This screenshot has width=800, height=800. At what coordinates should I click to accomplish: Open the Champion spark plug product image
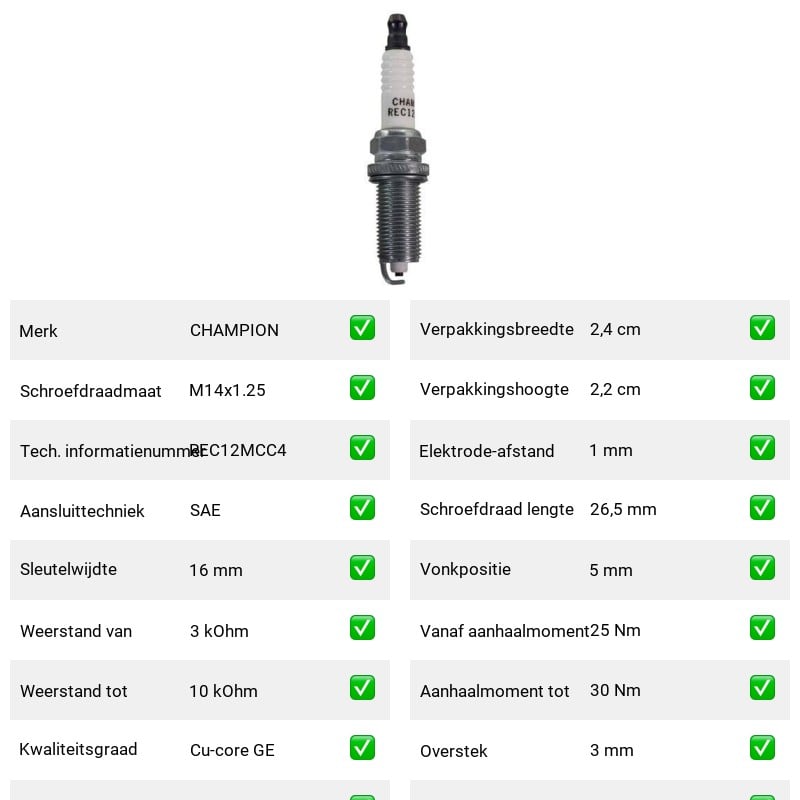(398, 149)
